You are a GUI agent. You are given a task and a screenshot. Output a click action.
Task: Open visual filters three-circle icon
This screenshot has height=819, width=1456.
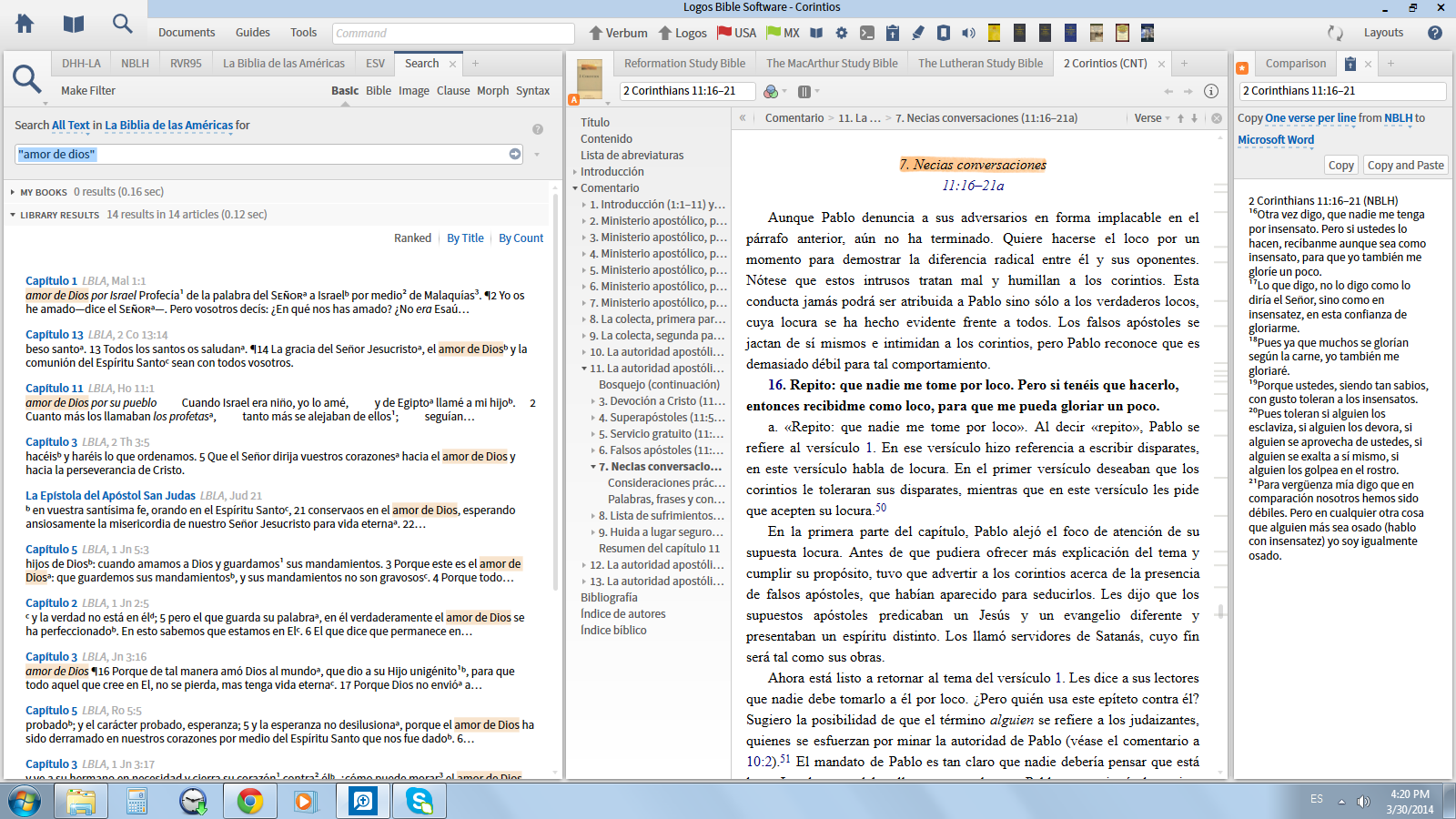pyautogui.click(x=771, y=91)
